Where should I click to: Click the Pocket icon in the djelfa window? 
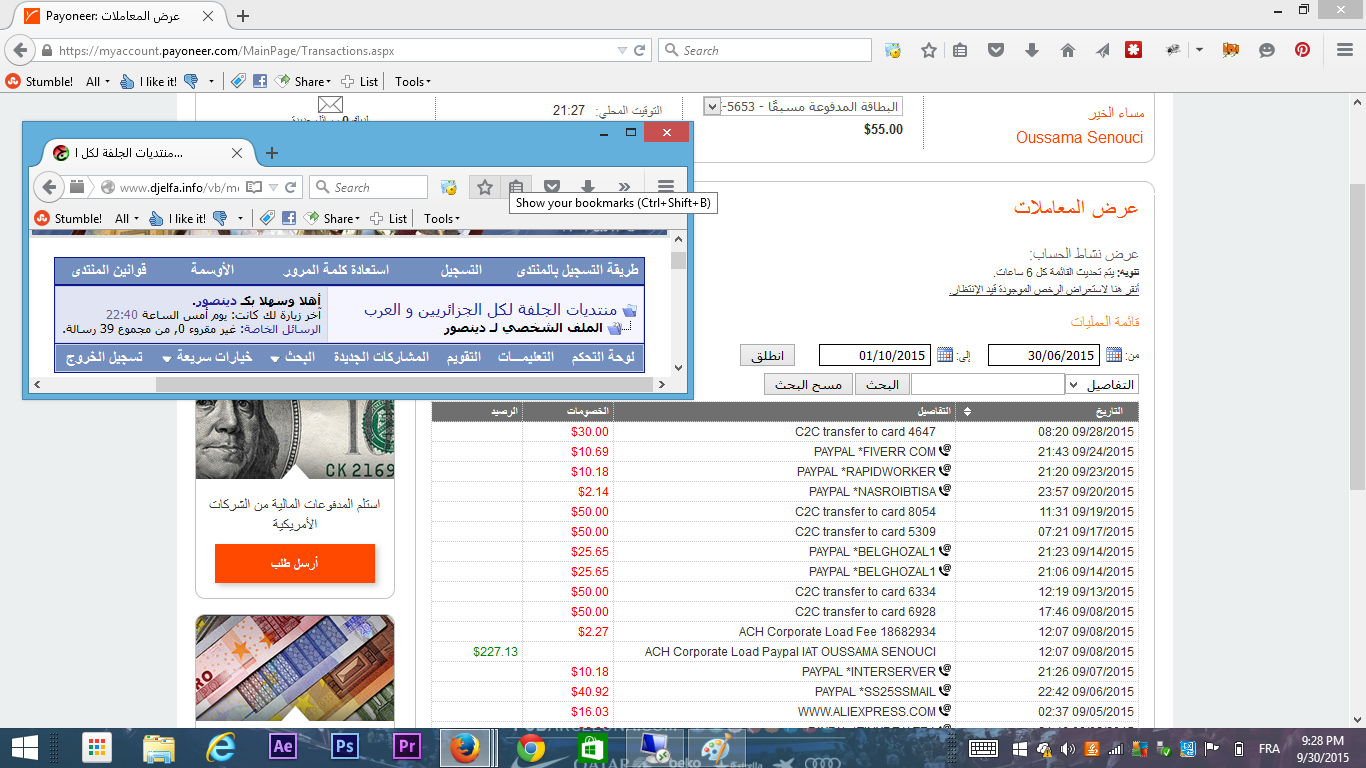[552, 187]
